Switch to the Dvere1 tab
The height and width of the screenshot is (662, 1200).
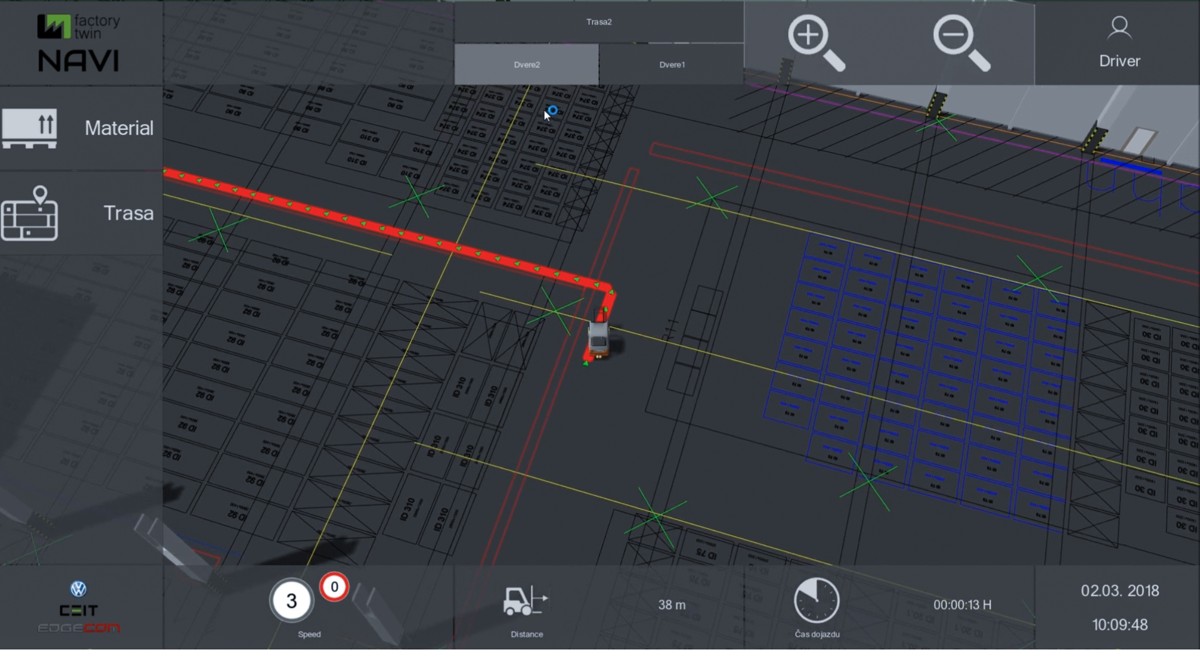[x=672, y=64]
